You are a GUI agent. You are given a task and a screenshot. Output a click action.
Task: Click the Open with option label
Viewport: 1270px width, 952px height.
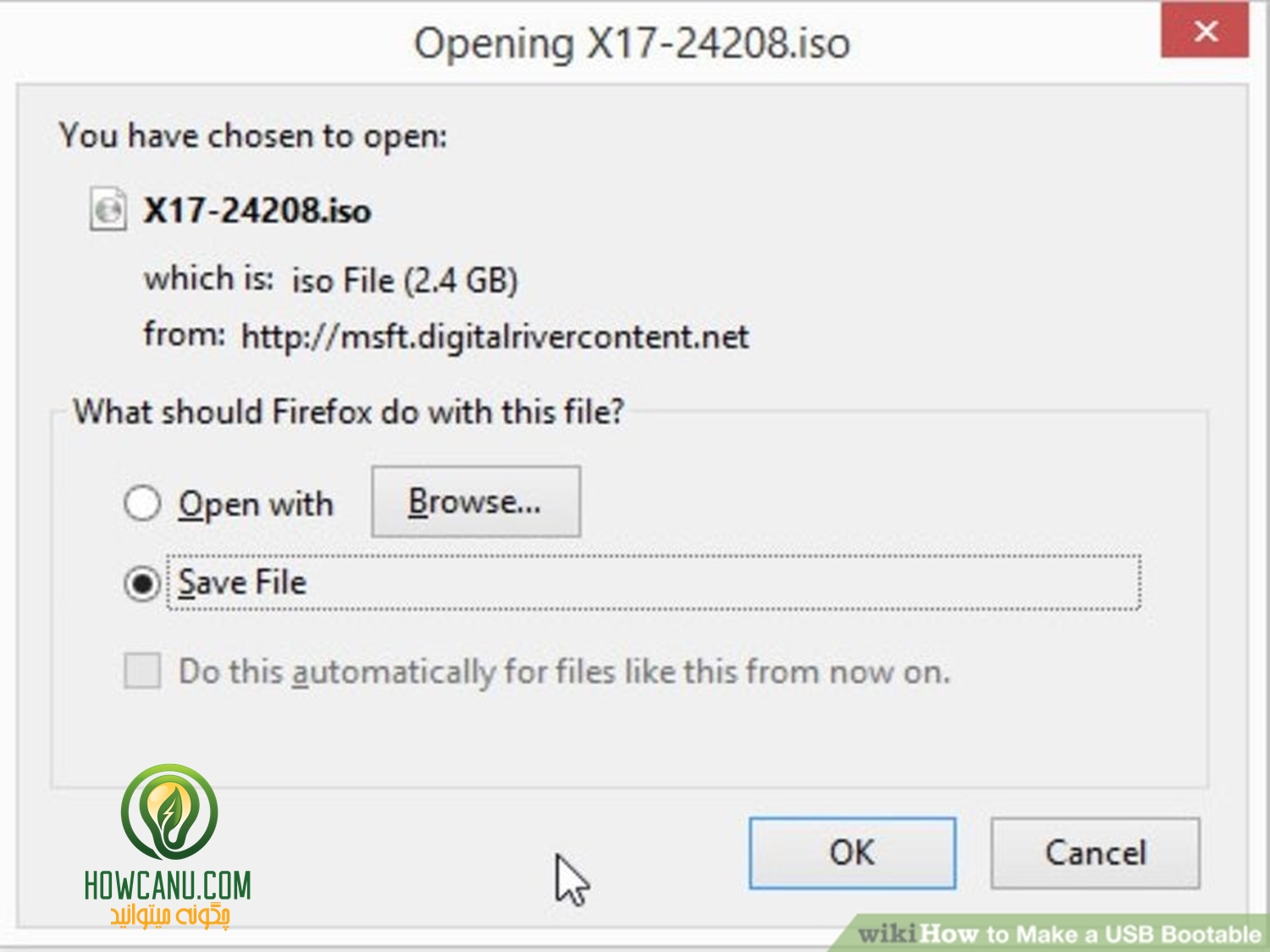pyautogui.click(x=257, y=504)
